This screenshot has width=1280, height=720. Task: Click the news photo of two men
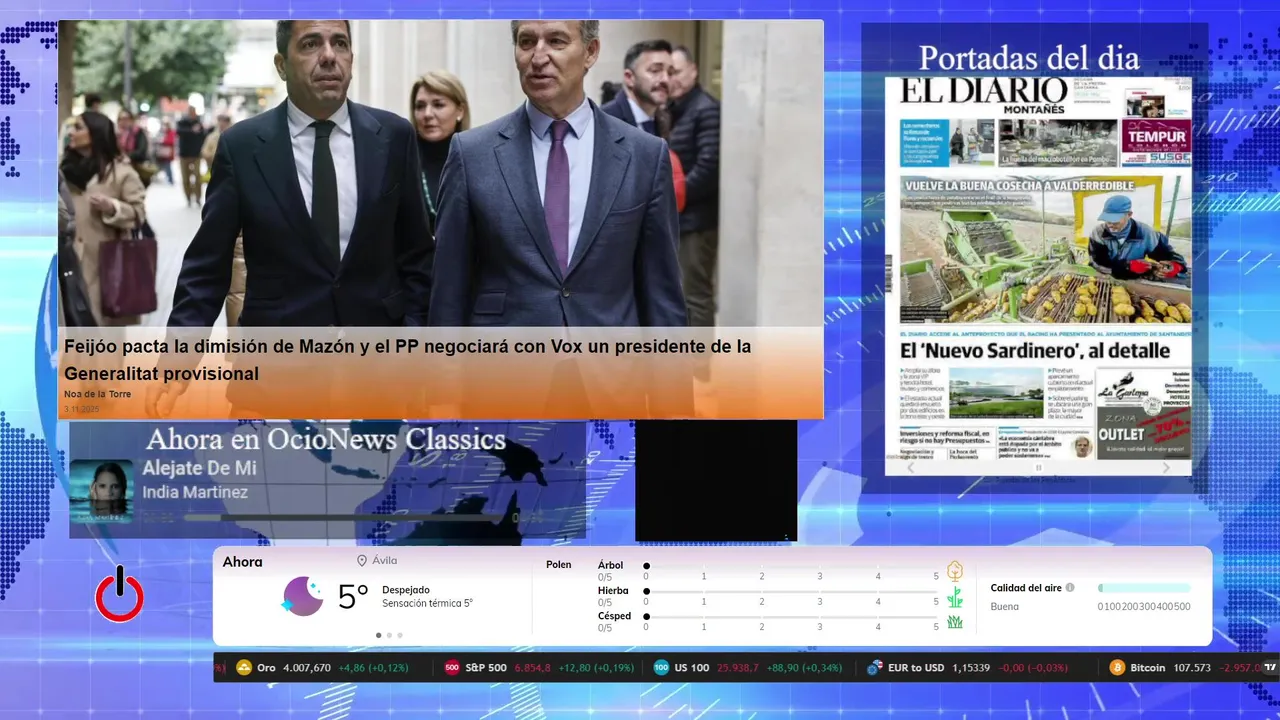pos(441,173)
